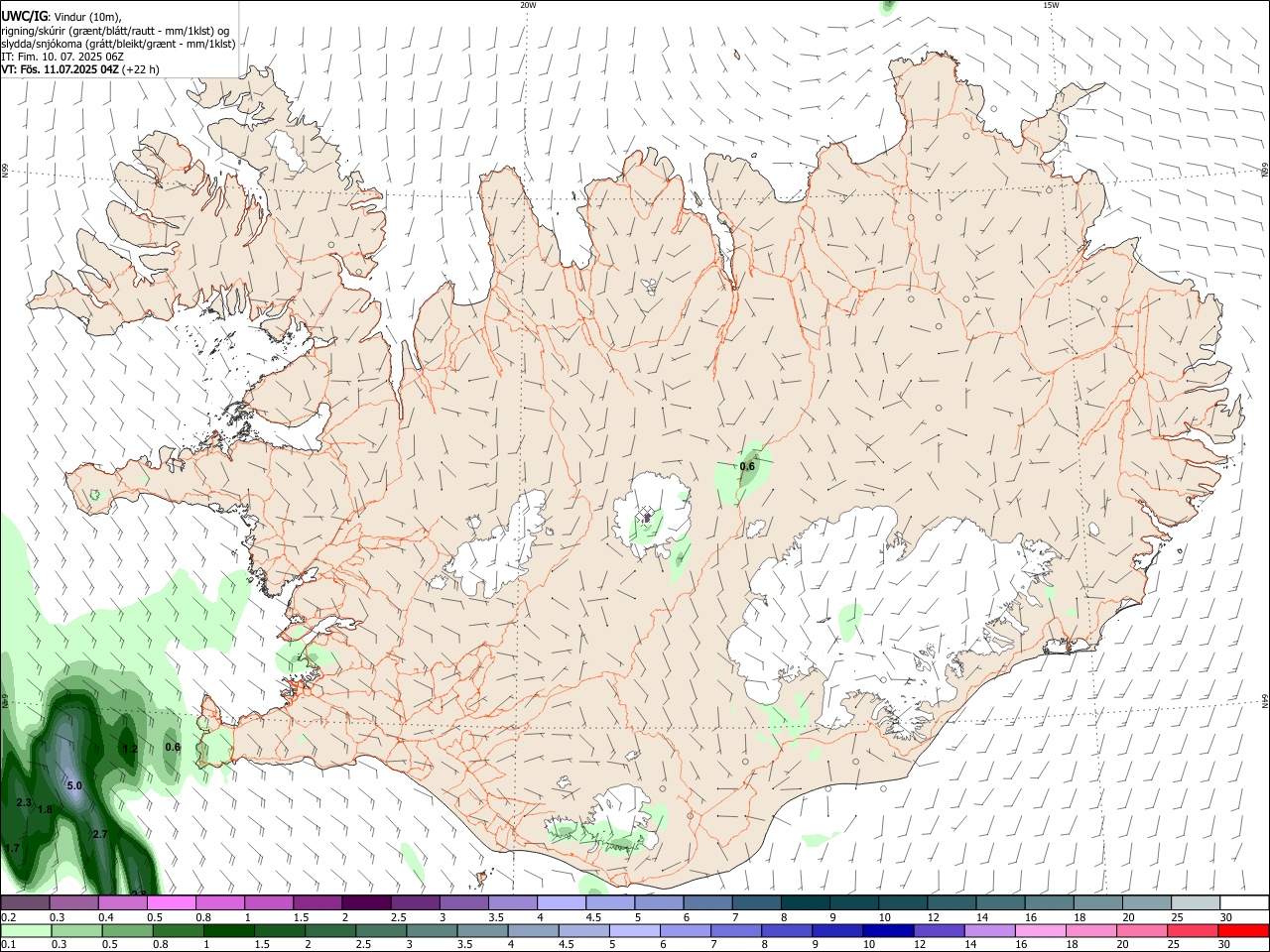The height and width of the screenshot is (952, 1270).
Task: Click the dark green 1–1.5 lower scale swatch
Action: (229, 931)
